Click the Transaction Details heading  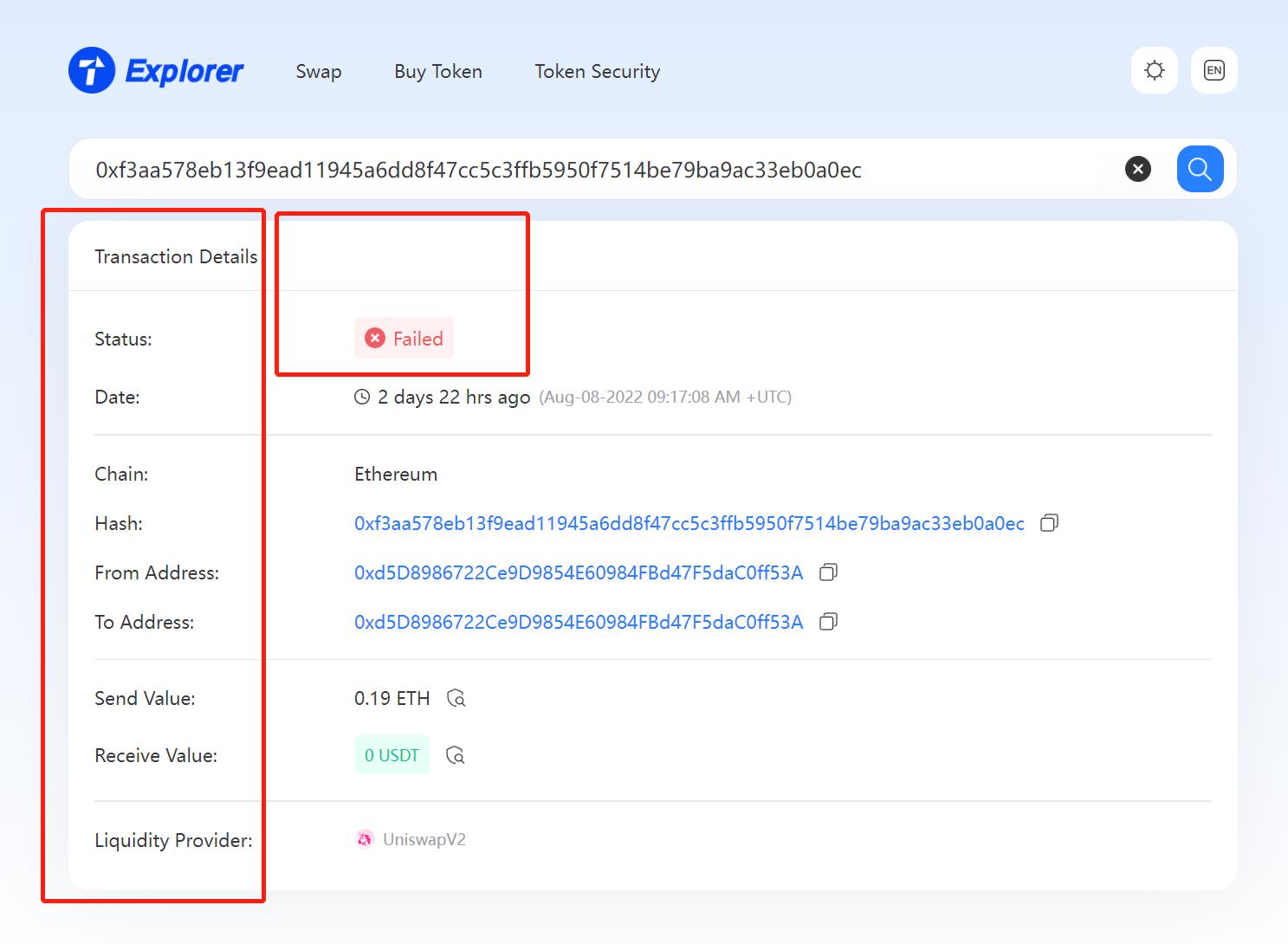click(x=176, y=256)
